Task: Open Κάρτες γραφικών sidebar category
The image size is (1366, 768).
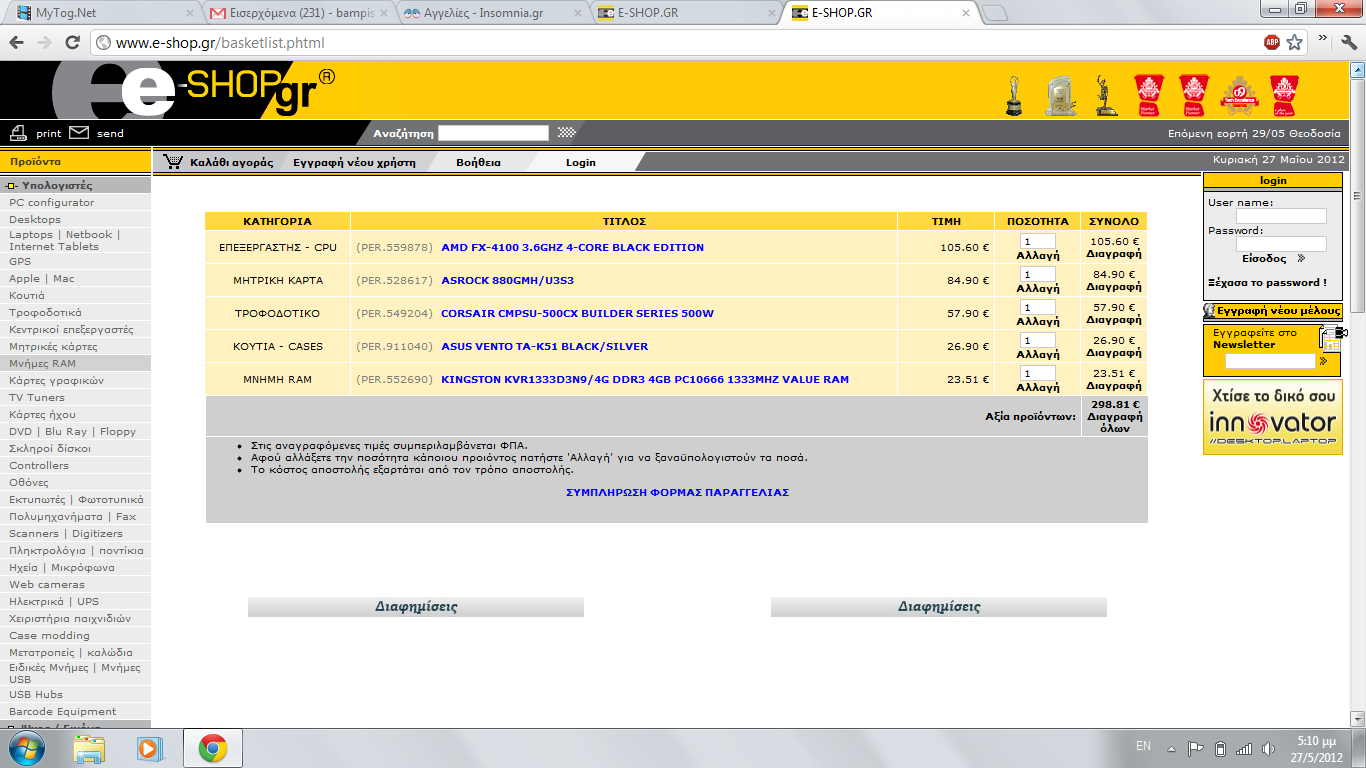Action: [x=57, y=380]
